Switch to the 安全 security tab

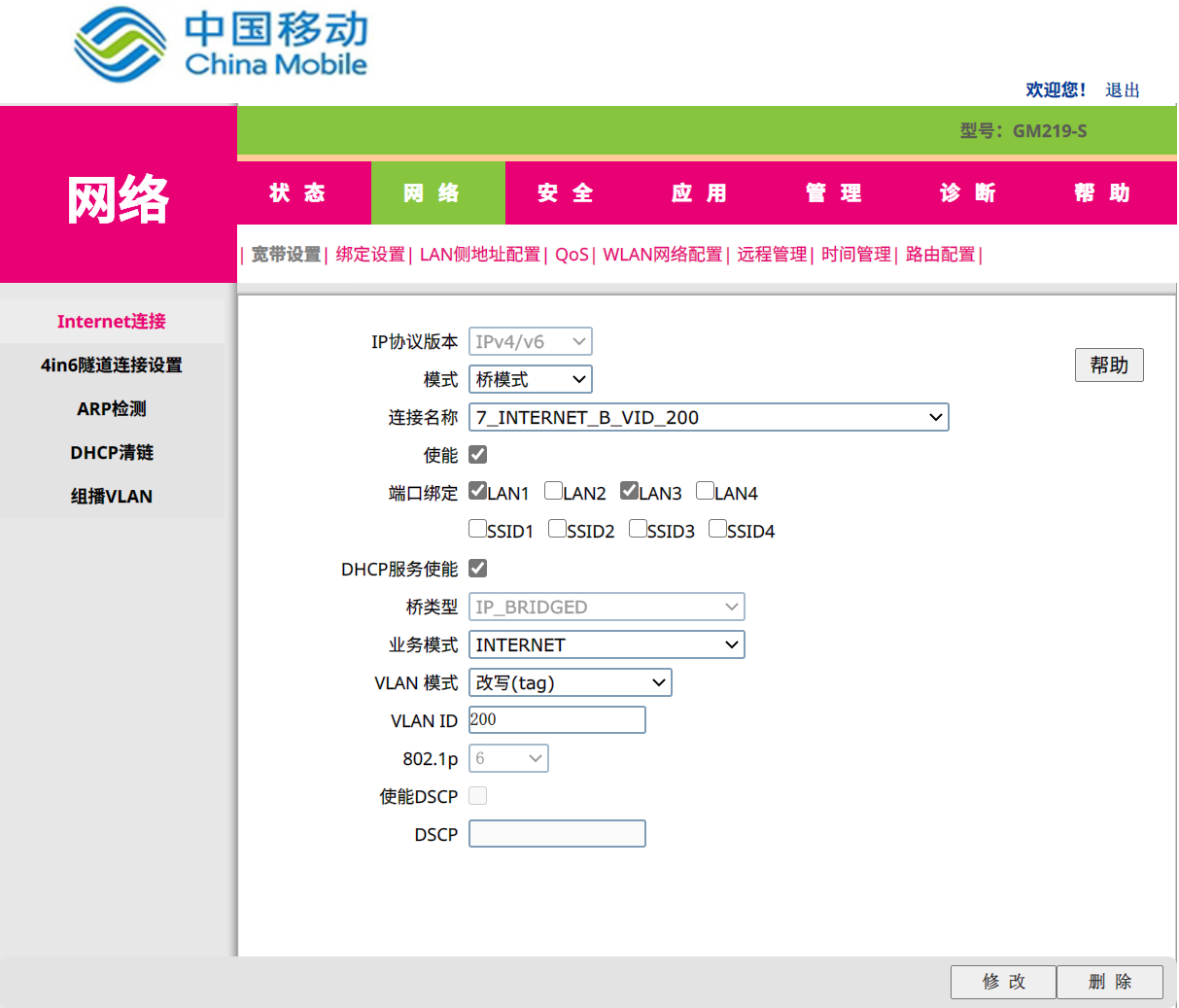click(565, 193)
